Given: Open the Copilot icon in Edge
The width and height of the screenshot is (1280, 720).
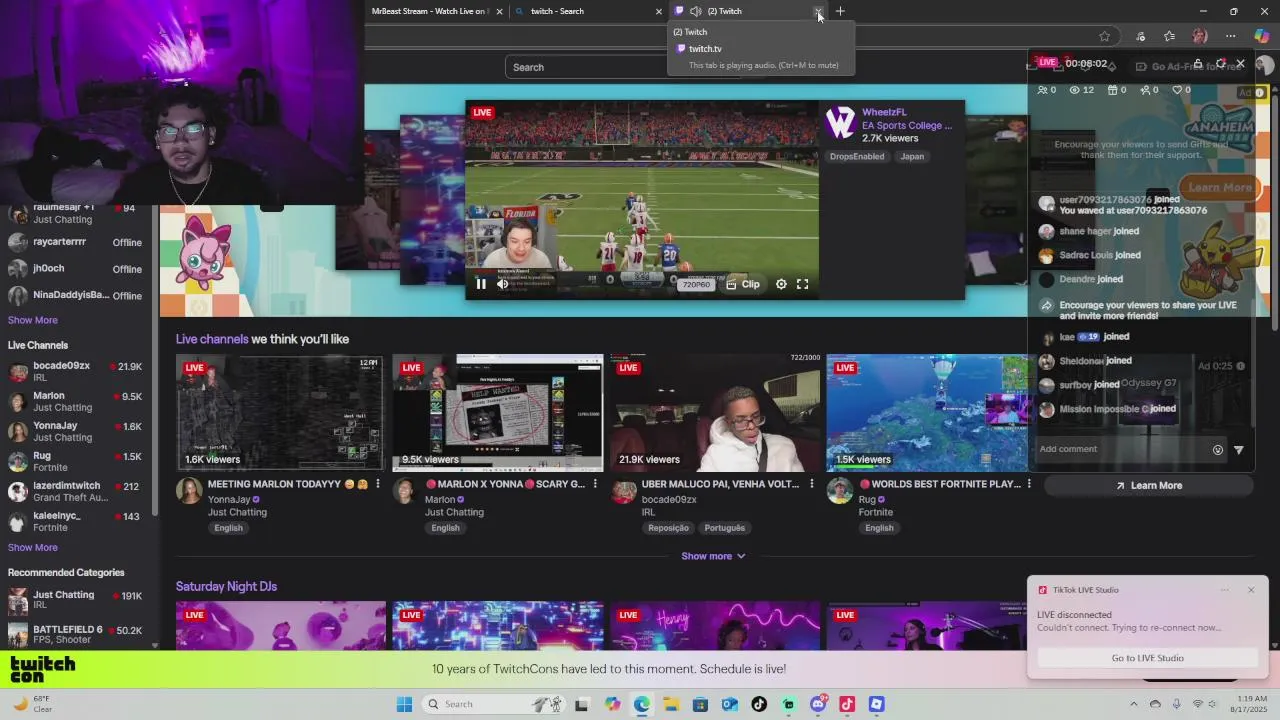Looking at the screenshot, I should (x=1262, y=36).
